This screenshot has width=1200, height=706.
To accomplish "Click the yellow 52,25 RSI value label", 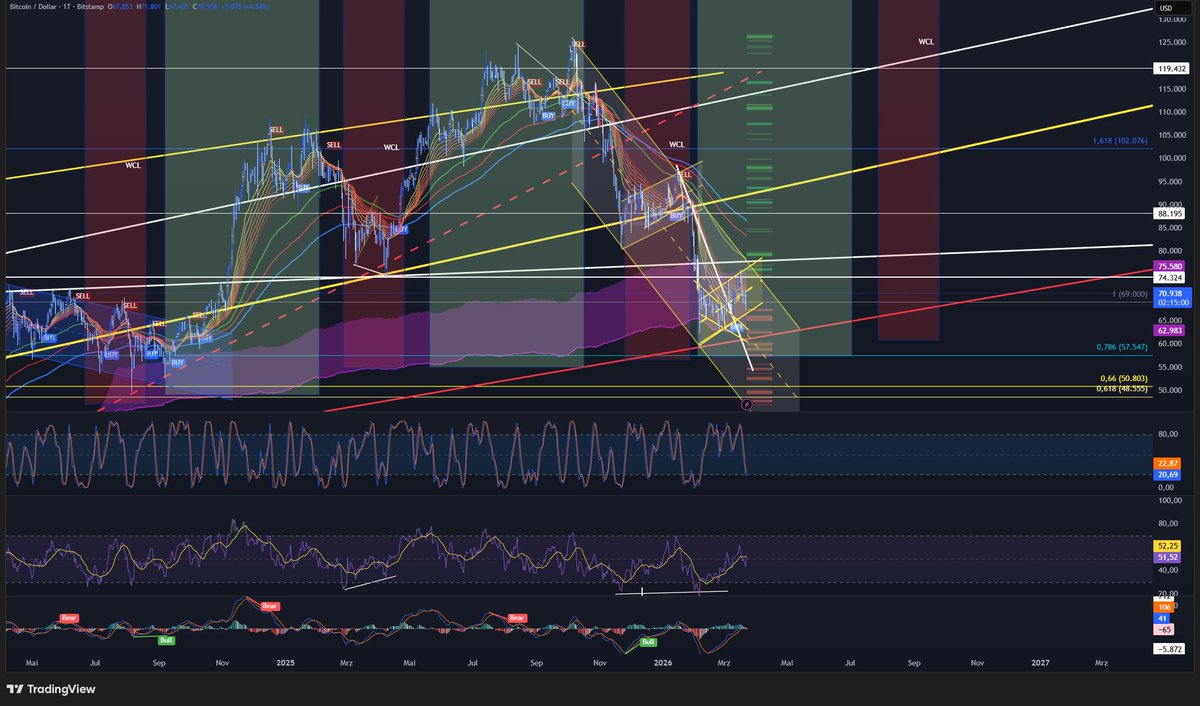I will pos(1168,545).
